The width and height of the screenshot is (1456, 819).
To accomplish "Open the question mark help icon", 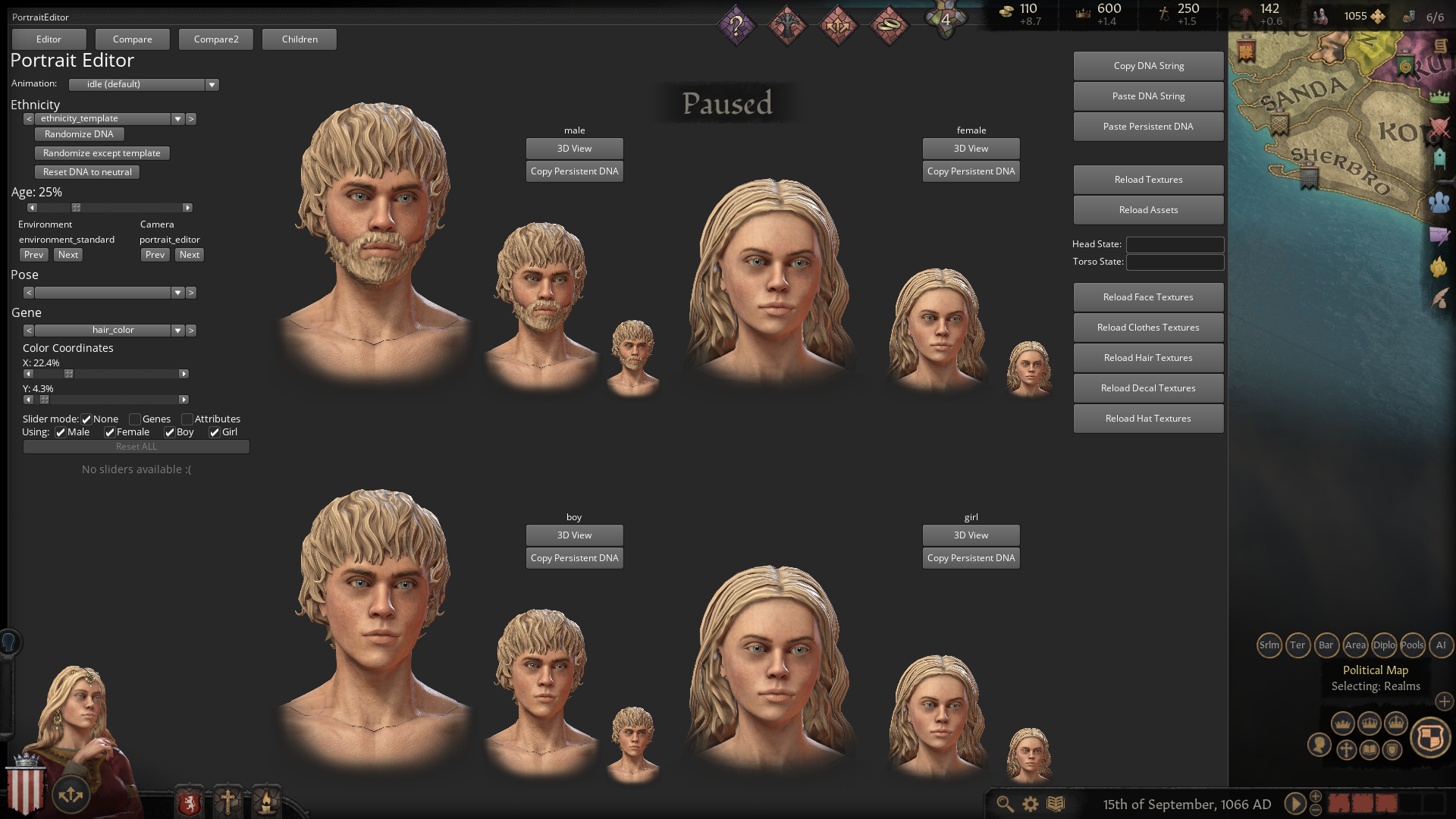I will (x=736, y=26).
